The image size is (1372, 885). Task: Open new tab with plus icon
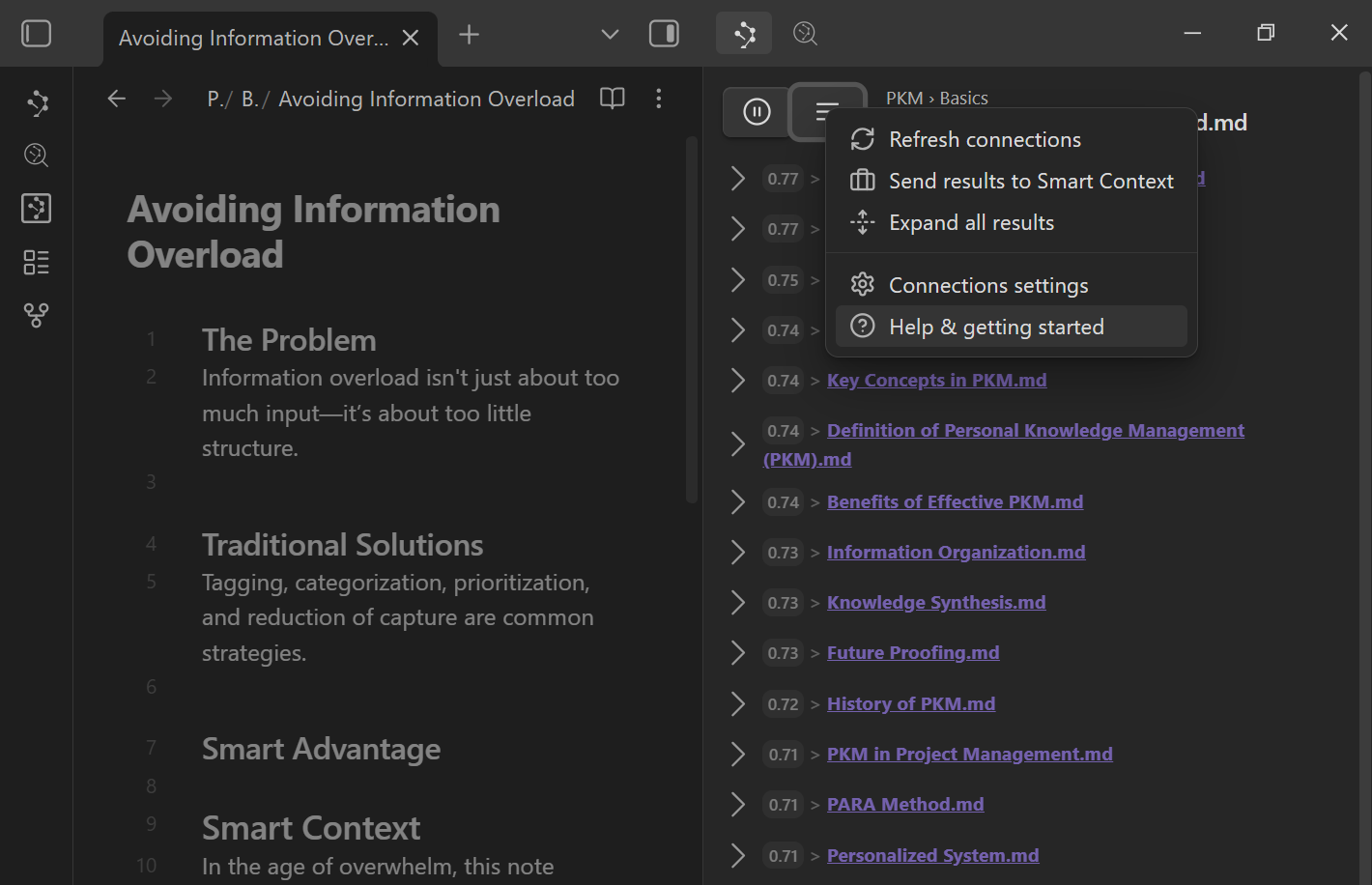coord(469,35)
